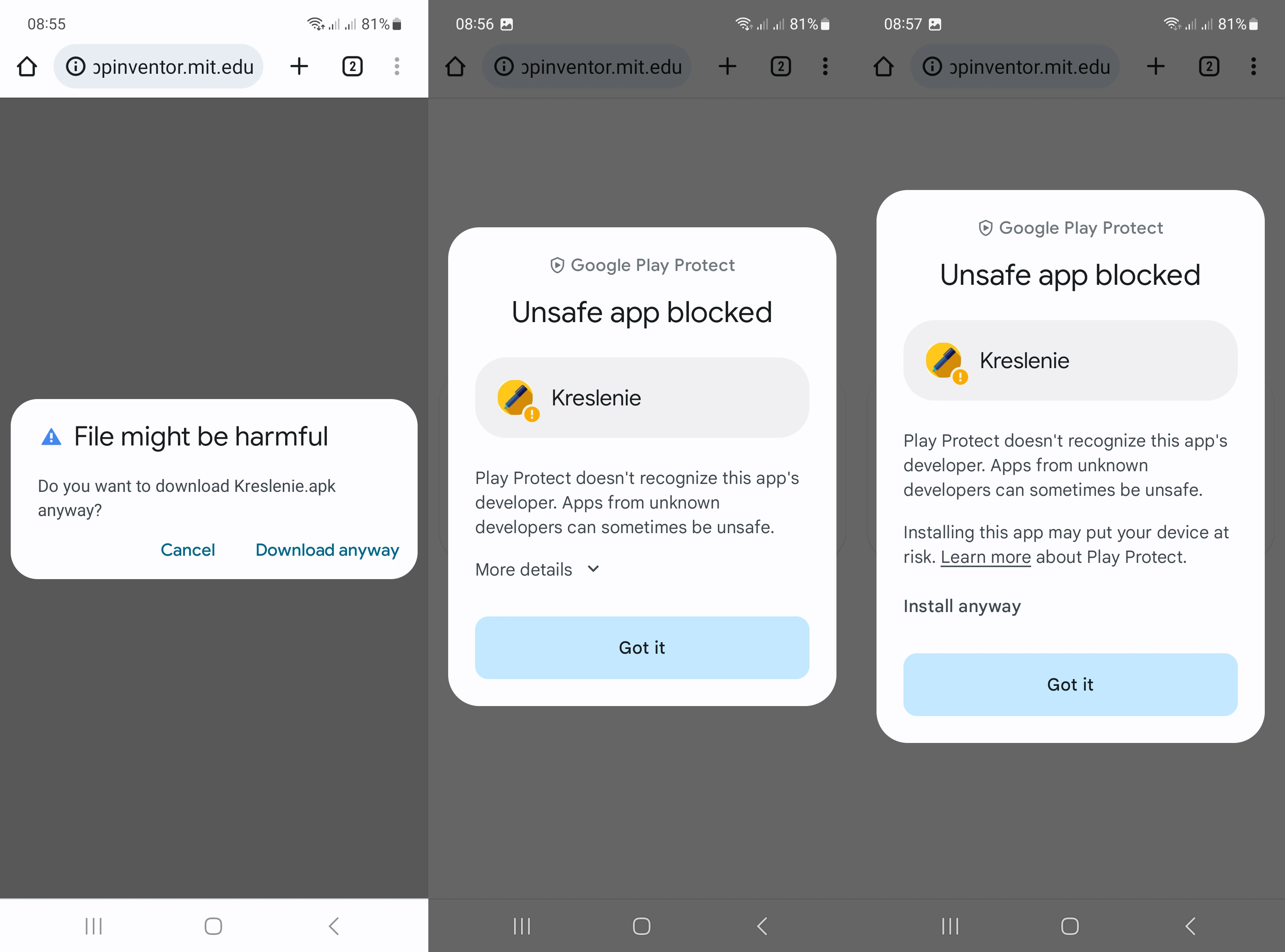Viewport: 1285px width, 952px height.
Task: Tap recent apps button in the 08:57 screen
Action: point(949,926)
